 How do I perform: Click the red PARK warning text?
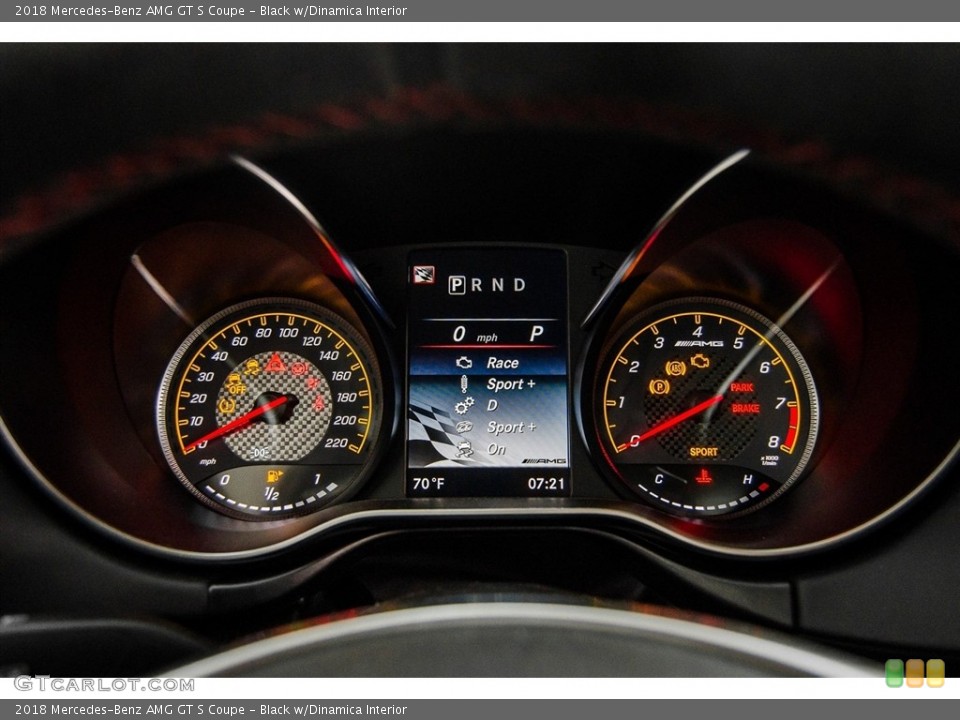pos(741,387)
